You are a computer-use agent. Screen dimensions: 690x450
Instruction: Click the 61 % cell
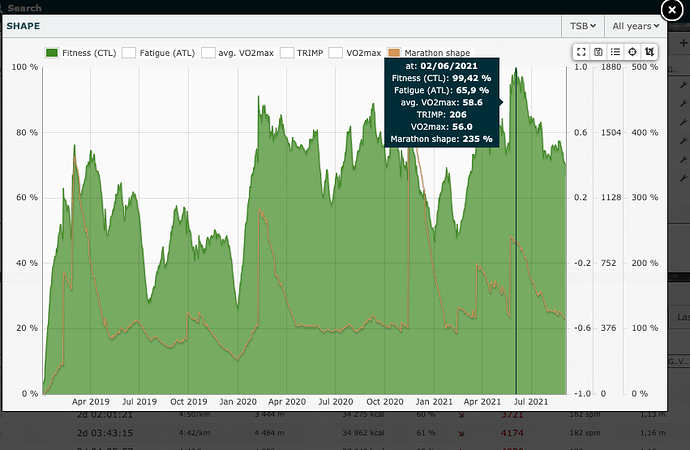coord(426,433)
